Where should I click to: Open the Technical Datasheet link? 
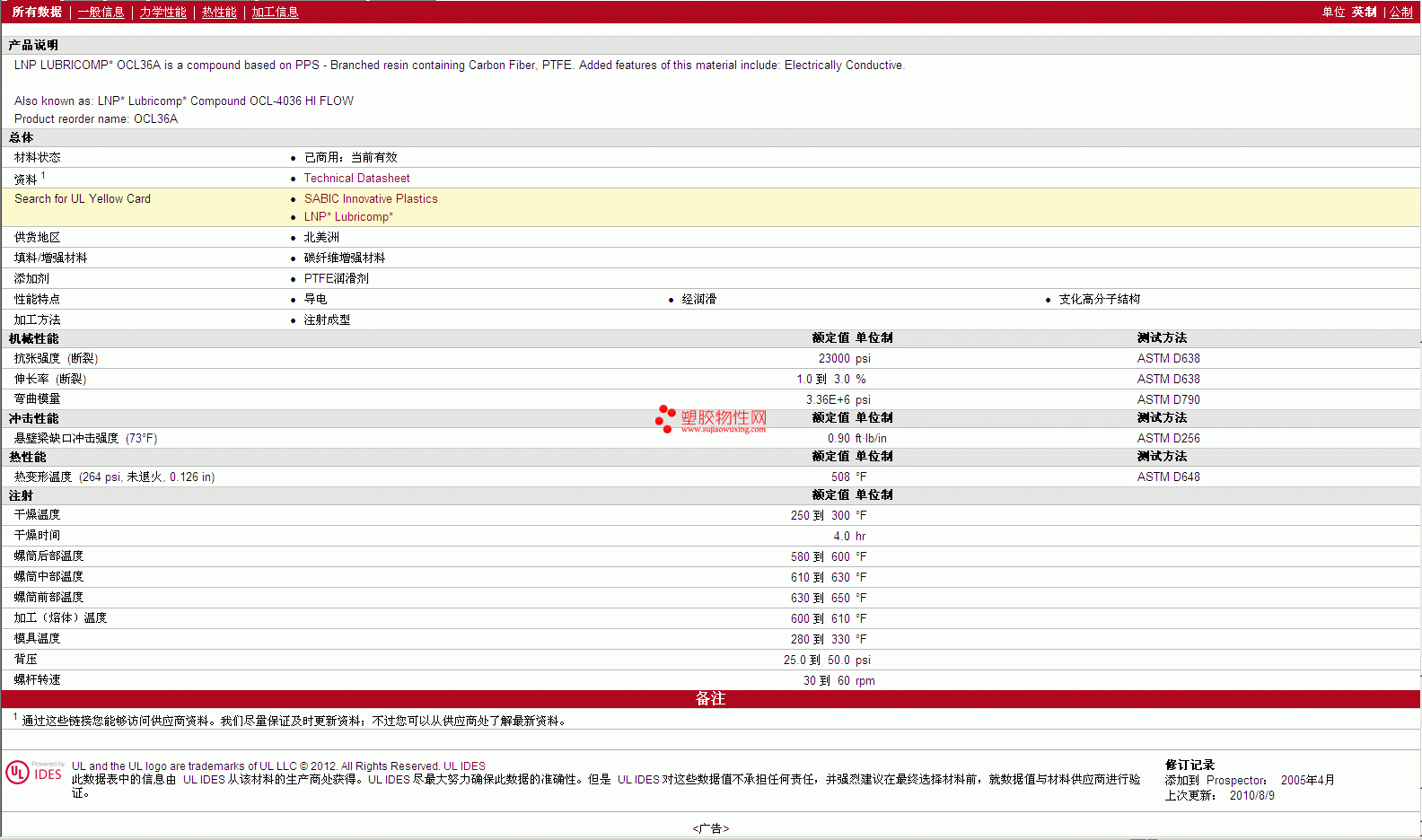pyautogui.click(x=356, y=179)
